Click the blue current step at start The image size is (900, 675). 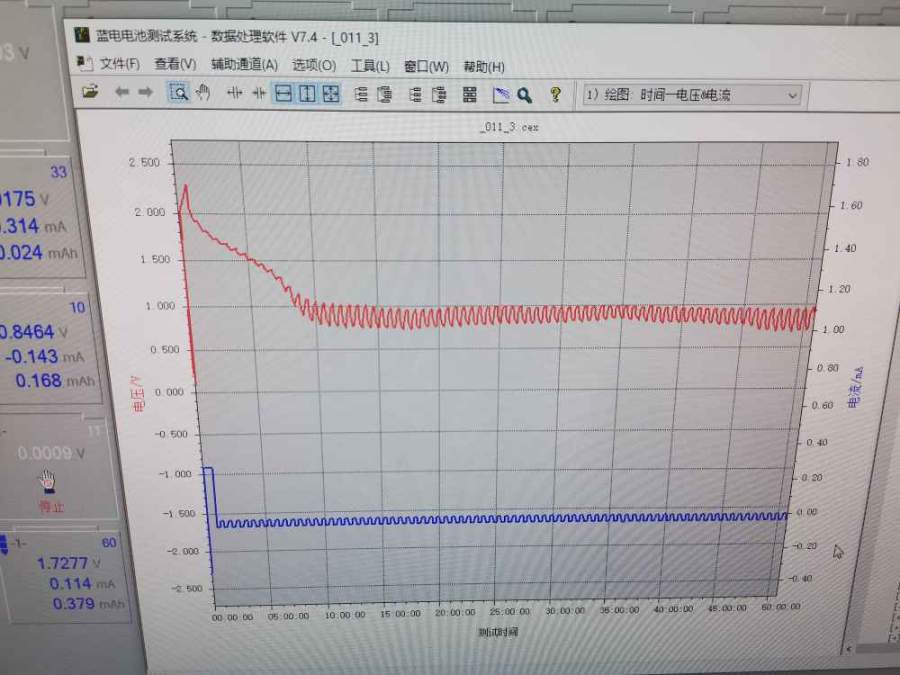coord(208,469)
